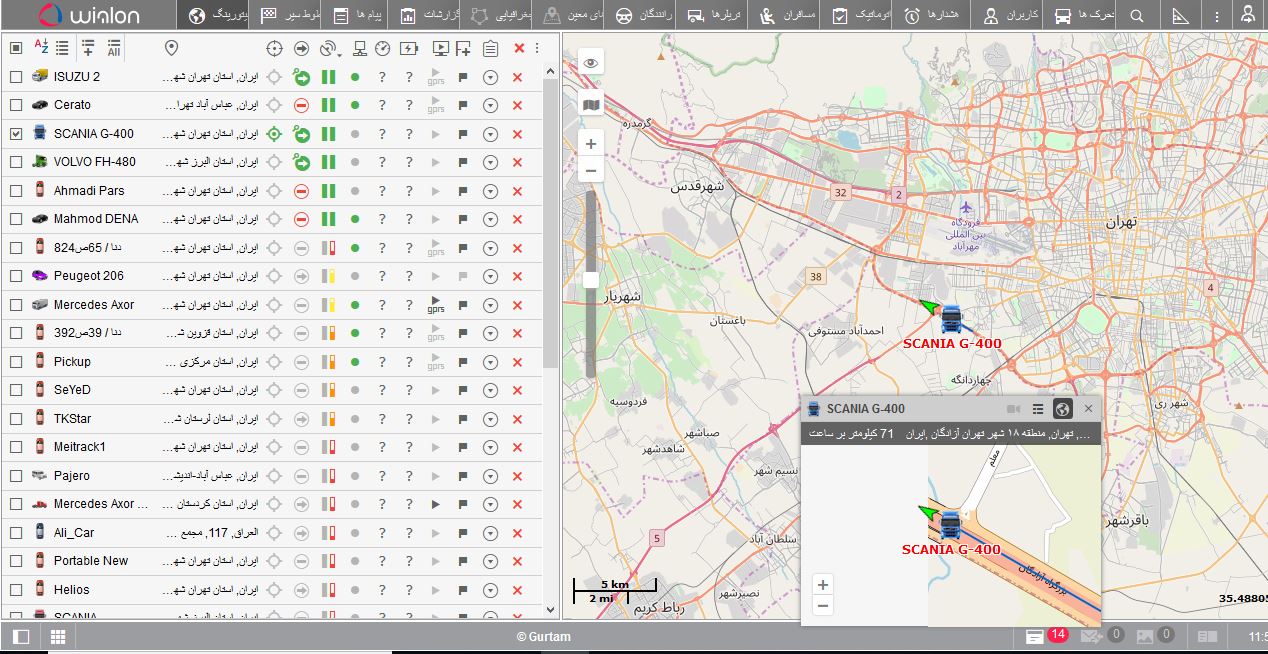This screenshot has width=1268, height=654.
Task: Toggle the globe icon in mini-map header
Action: (1063, 409)
